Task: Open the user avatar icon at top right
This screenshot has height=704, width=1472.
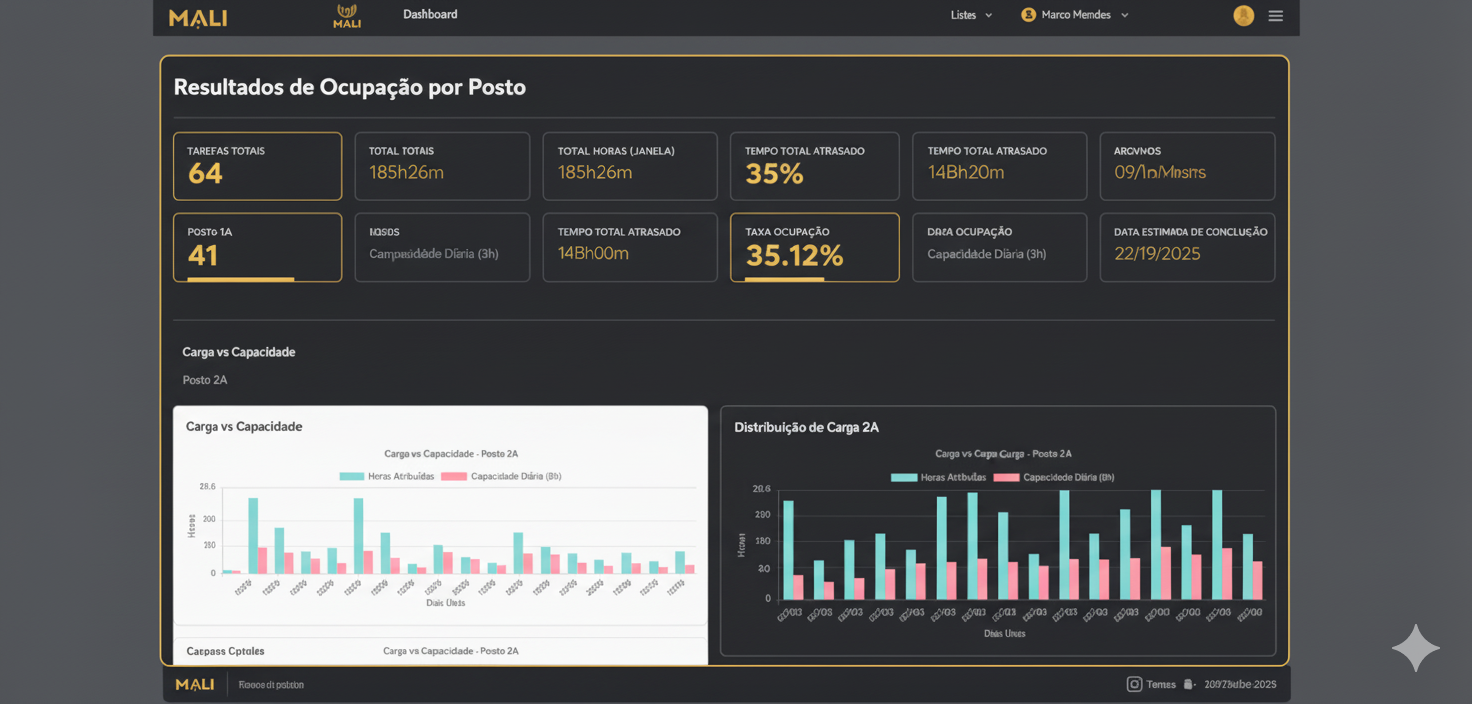Action: [x=1243, y=16]
